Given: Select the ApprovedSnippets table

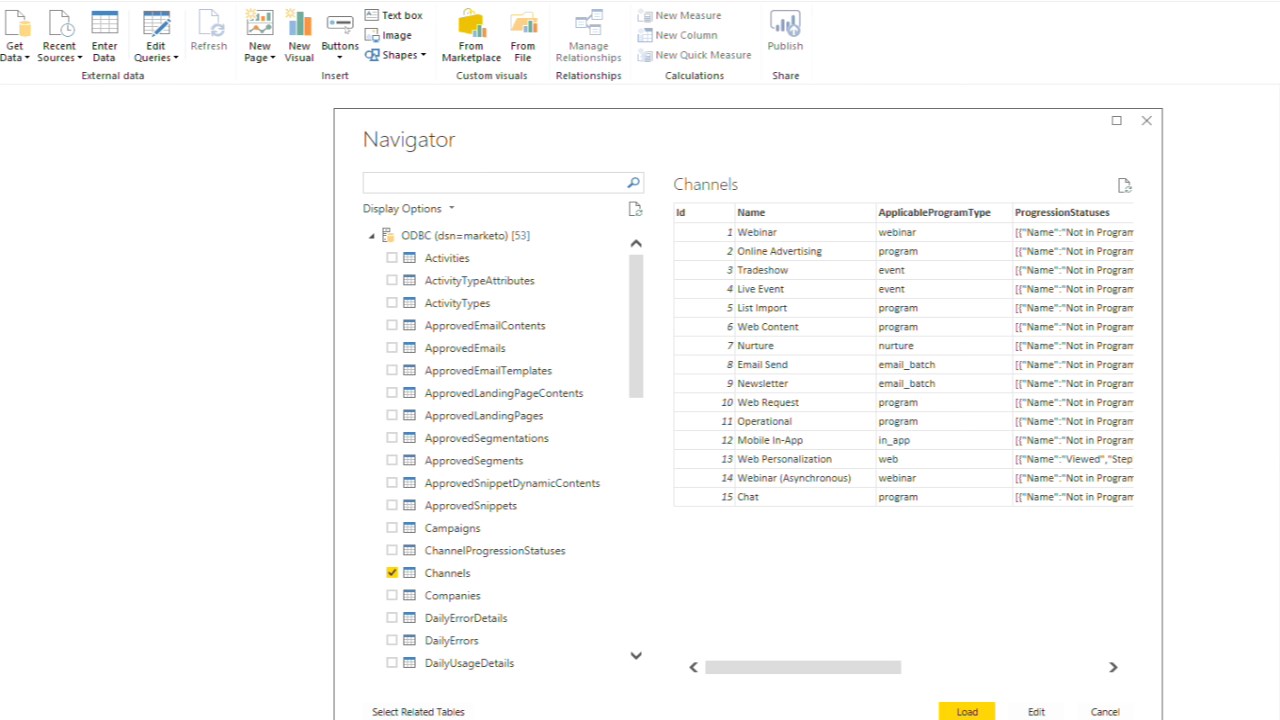Looking at the screenshot, I should point(470,505).
